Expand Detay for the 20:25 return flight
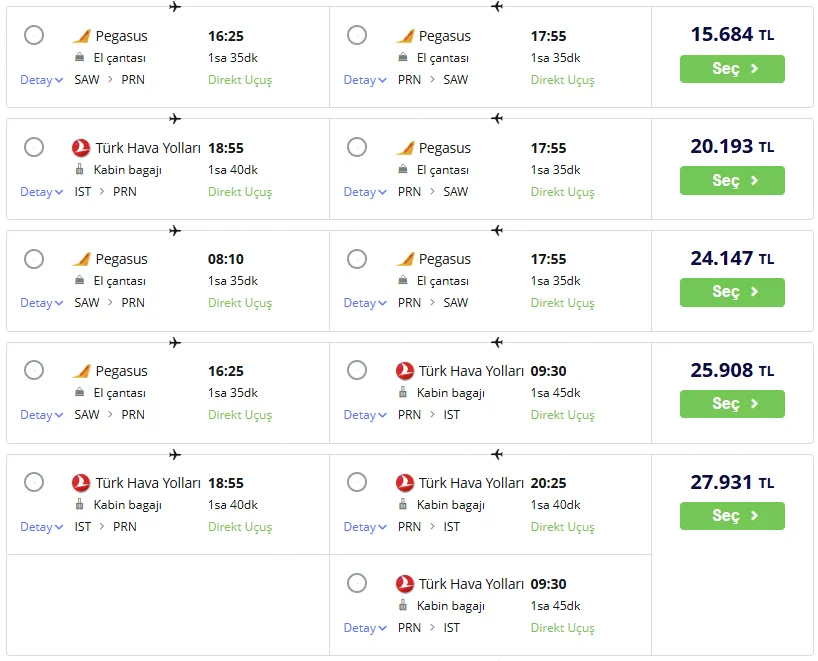Image resolution: width=818 pixels, height=661 pixels. (x=365, y=527)
